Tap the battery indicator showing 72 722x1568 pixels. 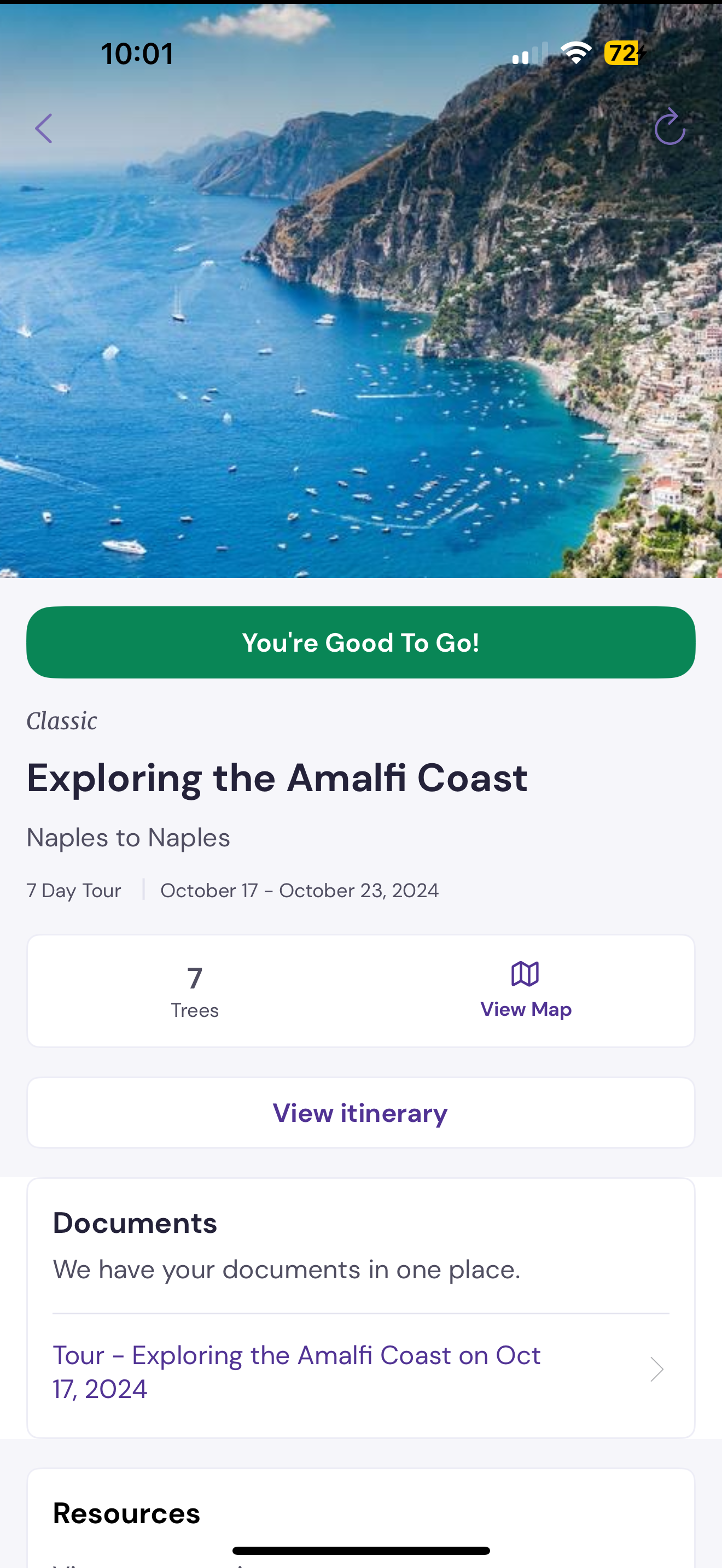point(624,53)
